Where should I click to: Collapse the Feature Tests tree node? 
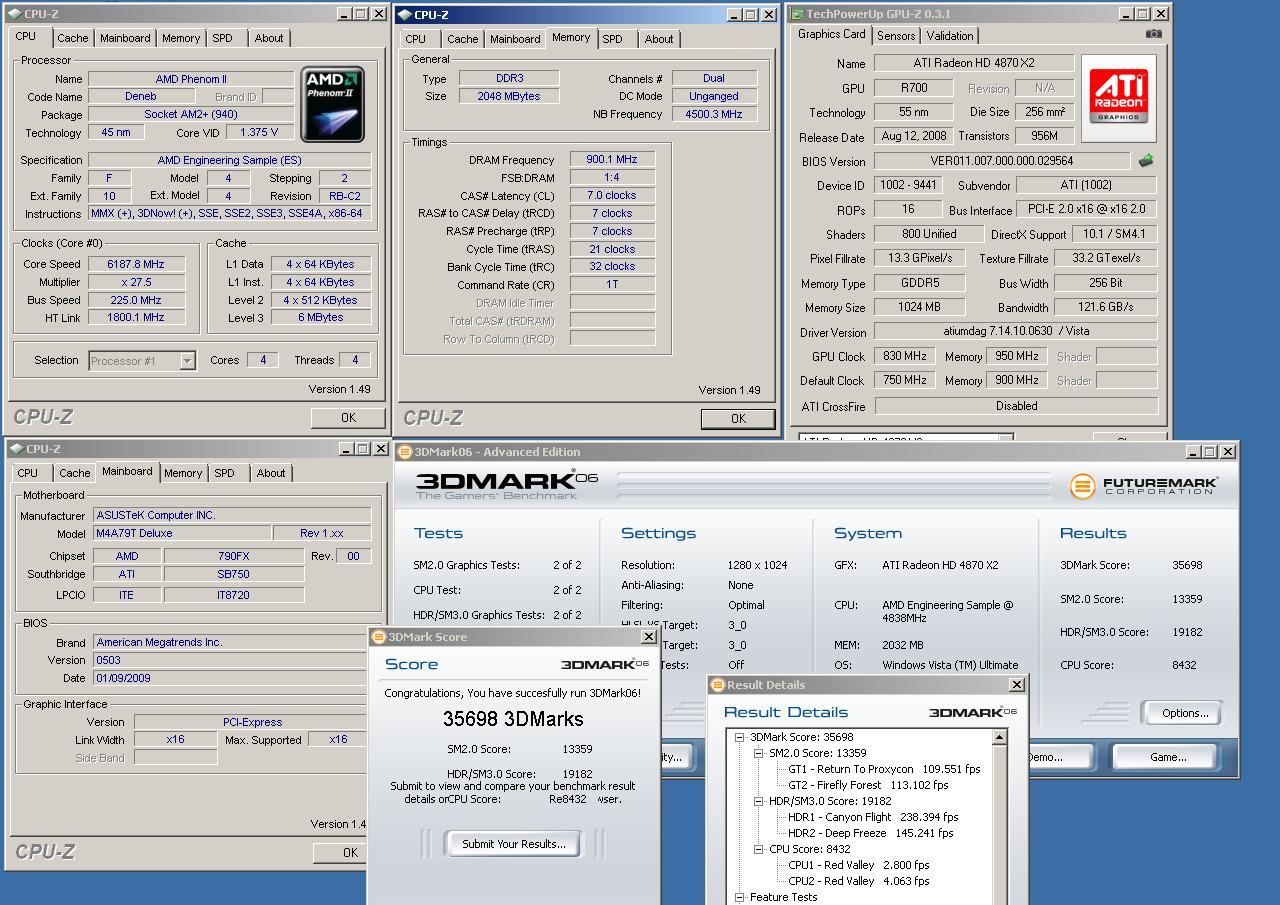pyautogui.click(x=741, y=897)
